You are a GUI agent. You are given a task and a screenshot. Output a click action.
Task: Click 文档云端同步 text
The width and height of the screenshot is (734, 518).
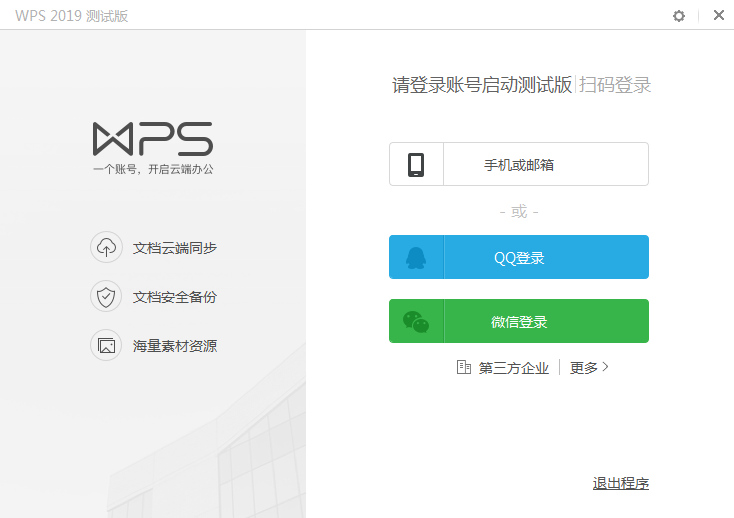(x=175, y=248)
